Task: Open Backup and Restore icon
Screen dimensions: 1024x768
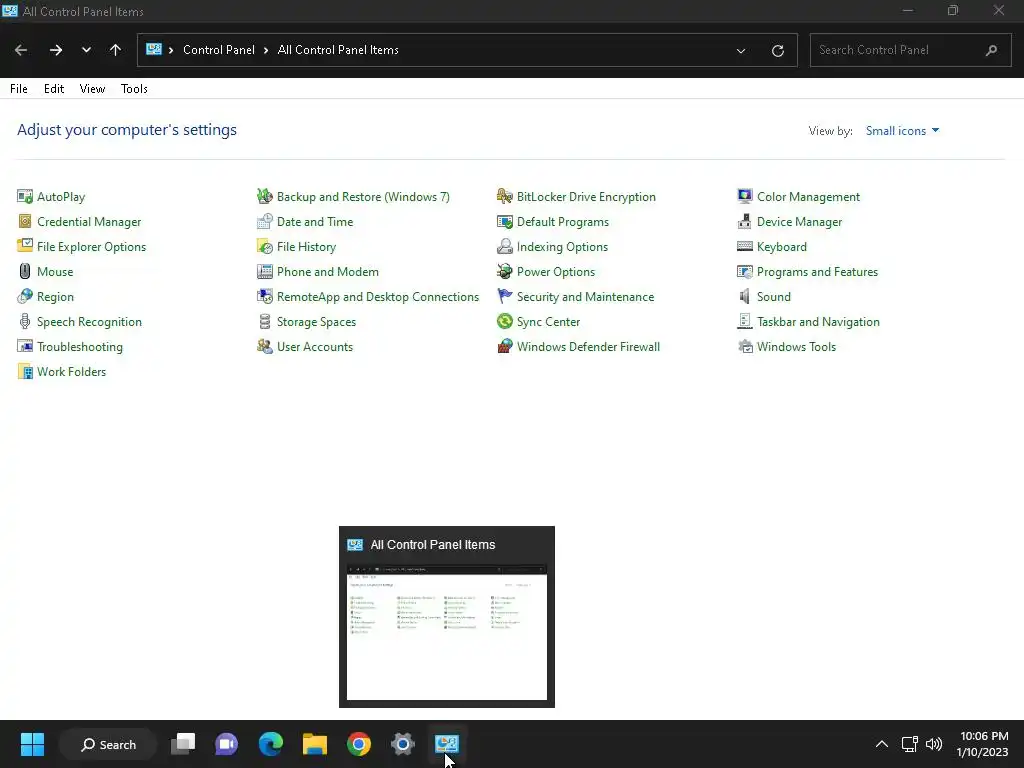Action: click(264, 197)
